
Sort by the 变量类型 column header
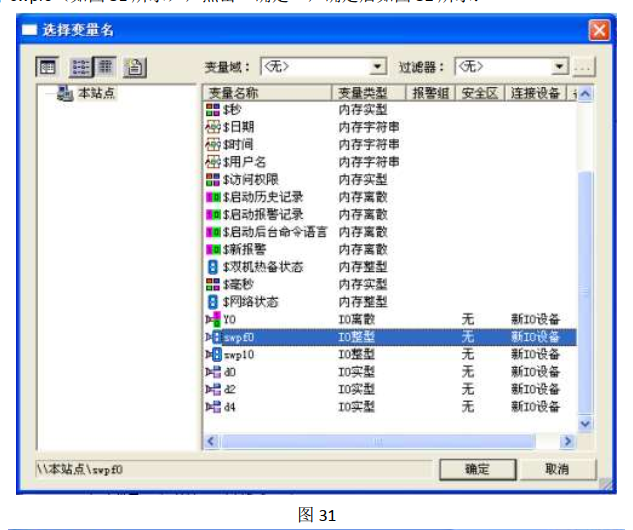point(368,92)
